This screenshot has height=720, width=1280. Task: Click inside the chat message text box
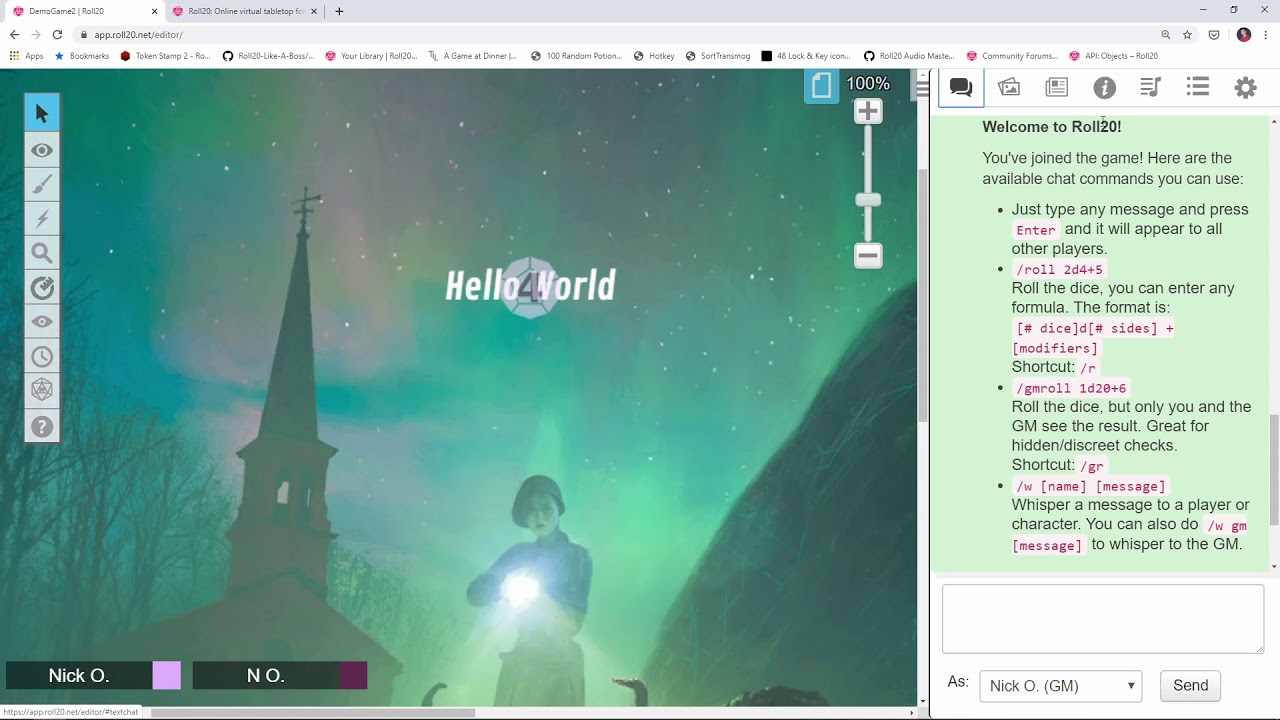1103,619
